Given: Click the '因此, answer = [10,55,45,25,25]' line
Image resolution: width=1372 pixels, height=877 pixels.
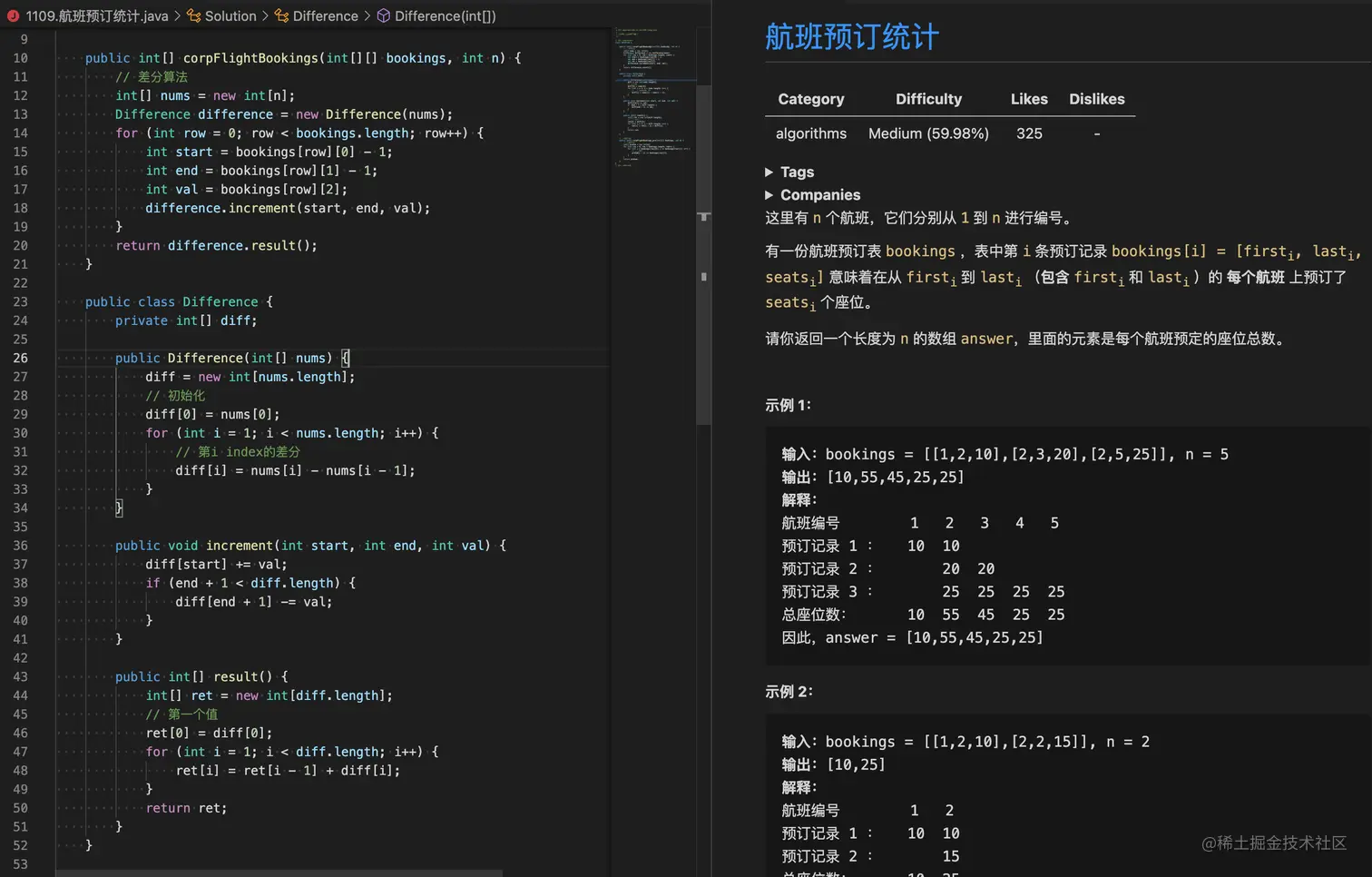Looking at the screenshot, I should [913, 638].
